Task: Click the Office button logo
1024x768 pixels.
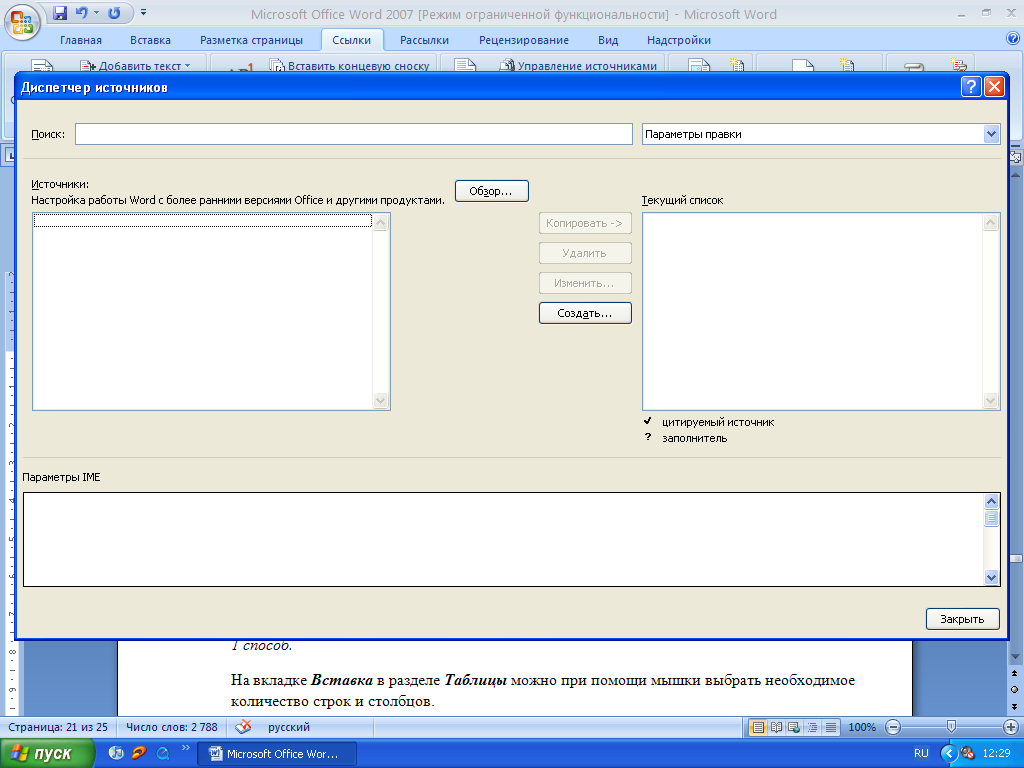Action: pyautogui.click(x=22, y=22)
